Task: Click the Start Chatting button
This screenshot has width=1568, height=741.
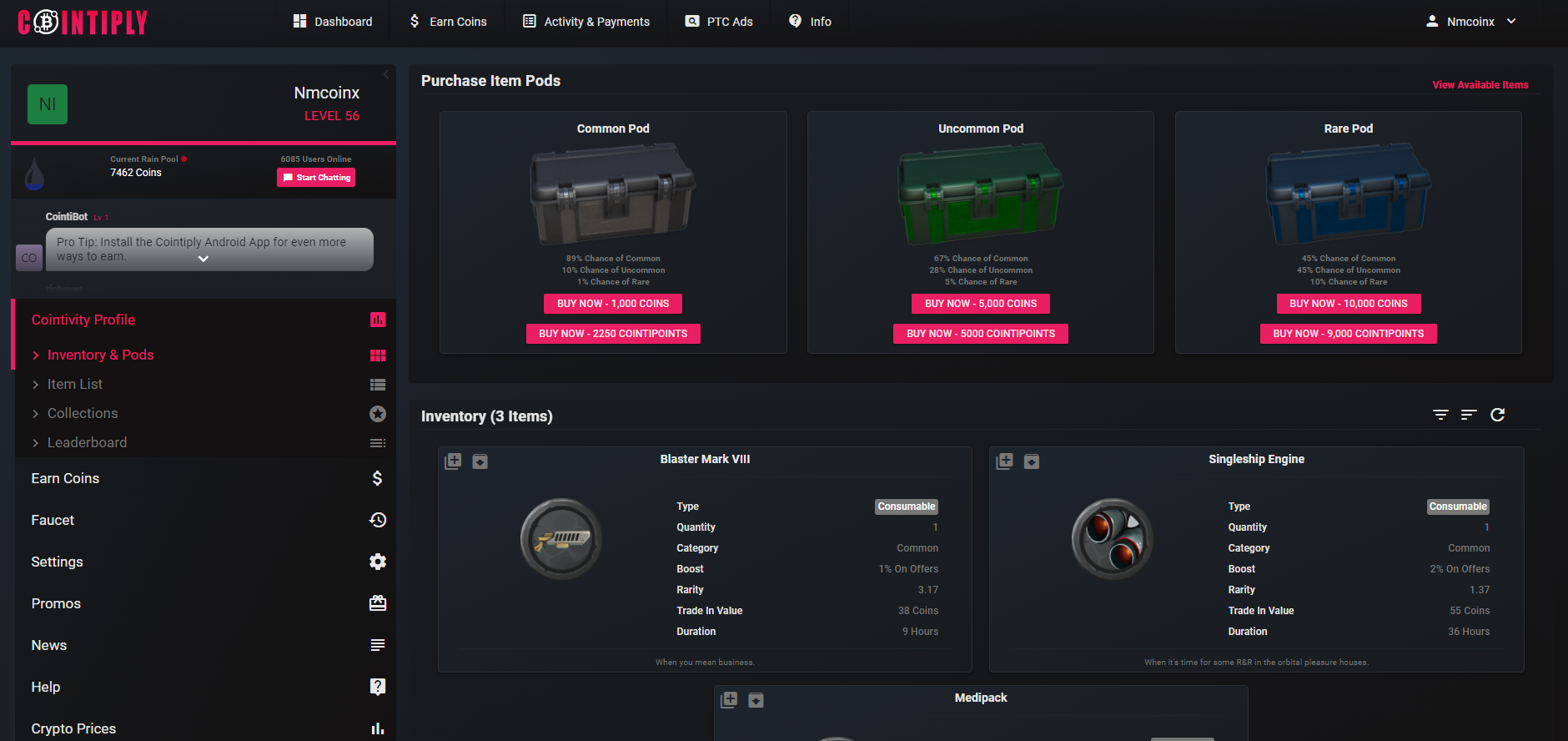Action: (x=316, y=178)
